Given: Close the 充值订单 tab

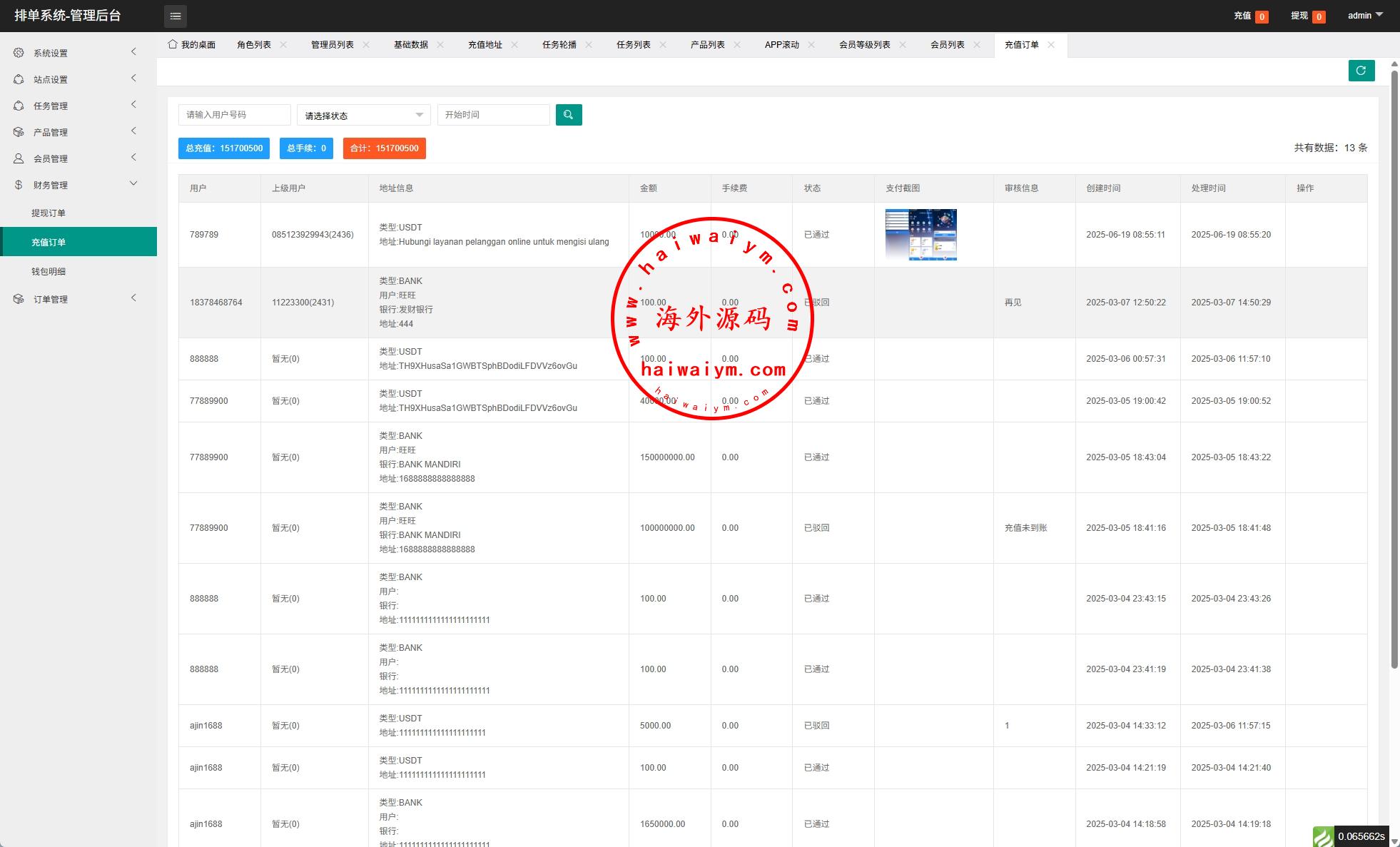Looking at the screenshot, I should pyautogui.click(x=1051, y=44).
